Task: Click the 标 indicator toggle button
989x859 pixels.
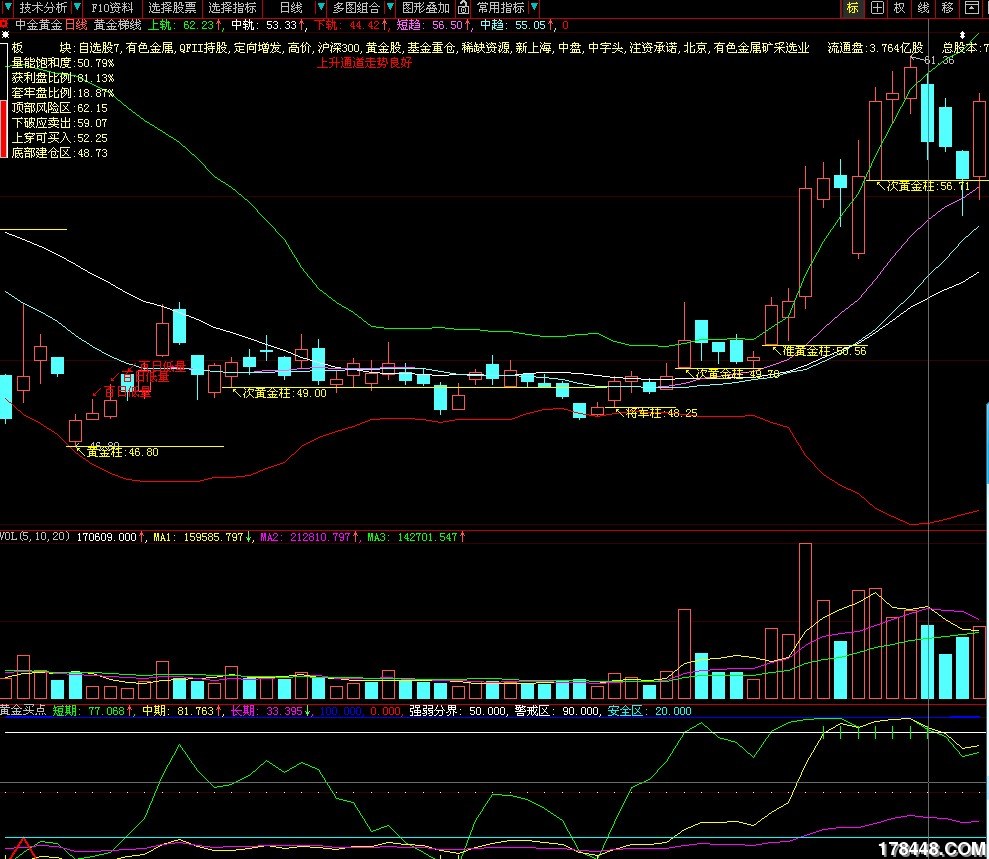Action: (x=852, y=8)
